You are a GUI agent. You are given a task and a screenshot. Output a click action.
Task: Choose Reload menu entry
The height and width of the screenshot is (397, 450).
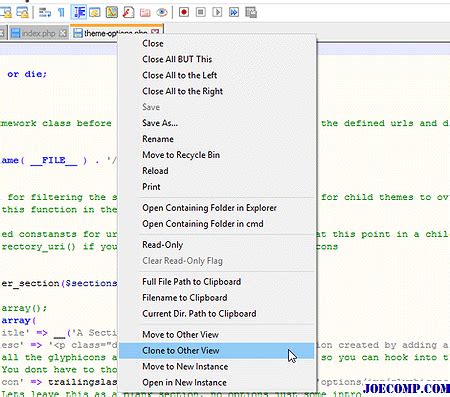[217, 171]
